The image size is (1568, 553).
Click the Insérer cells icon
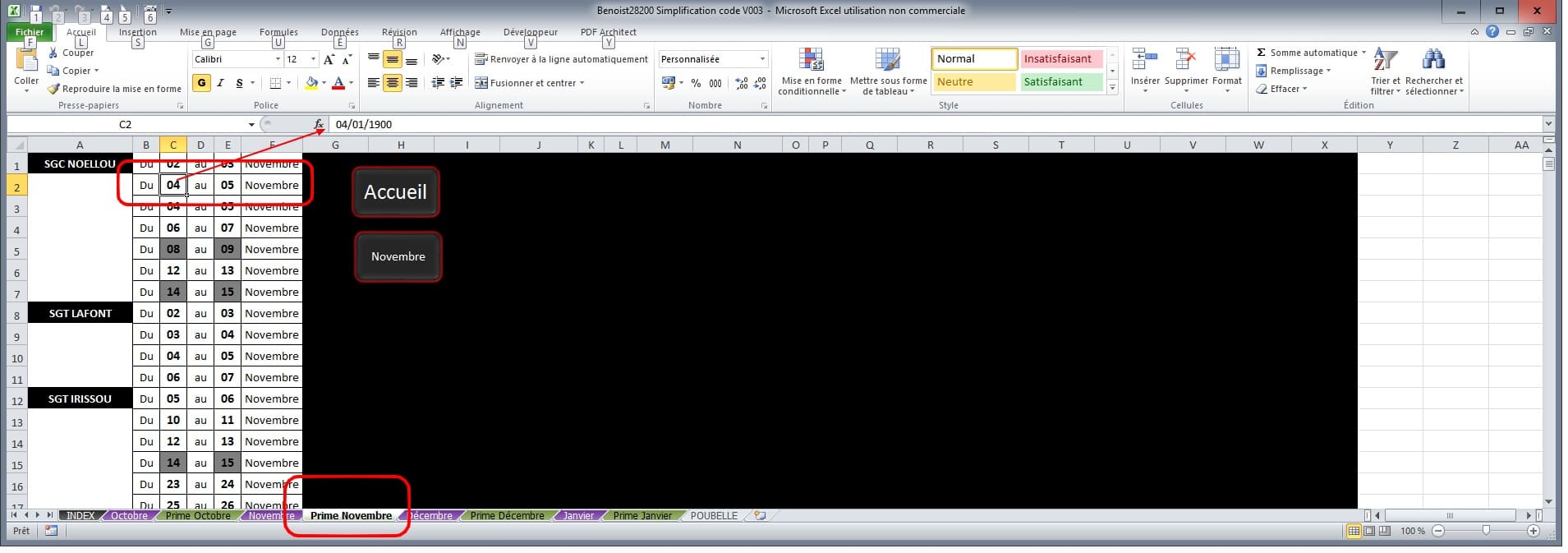(1145, 59)
